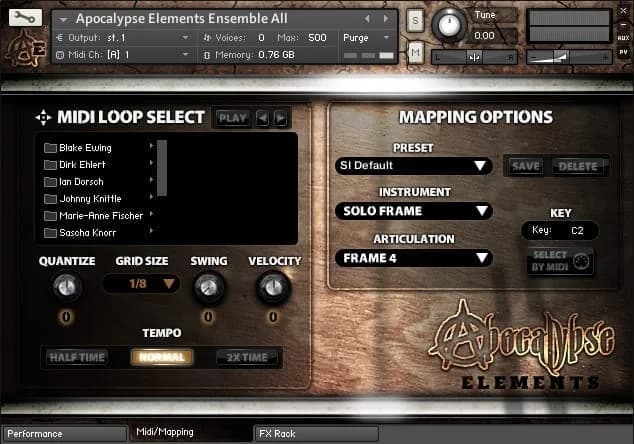
Task: Open instrument options with the wrench icon
Action: click(x=25, y=17)
